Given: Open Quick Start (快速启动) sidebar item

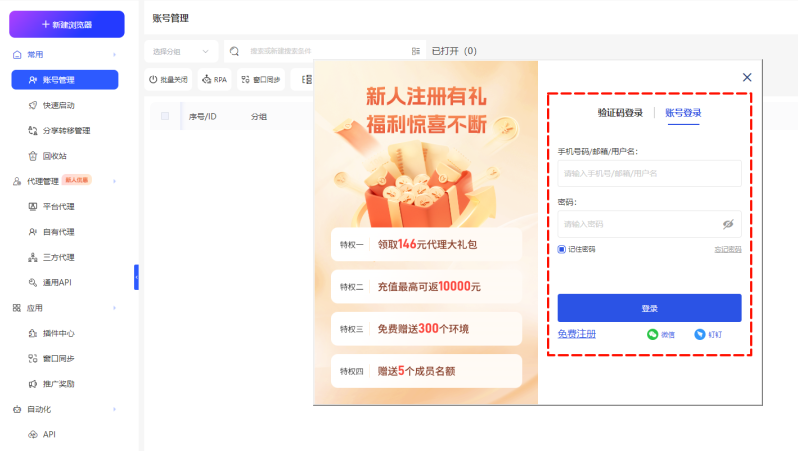Looking at the screenshot, I should tap(58, 105).
